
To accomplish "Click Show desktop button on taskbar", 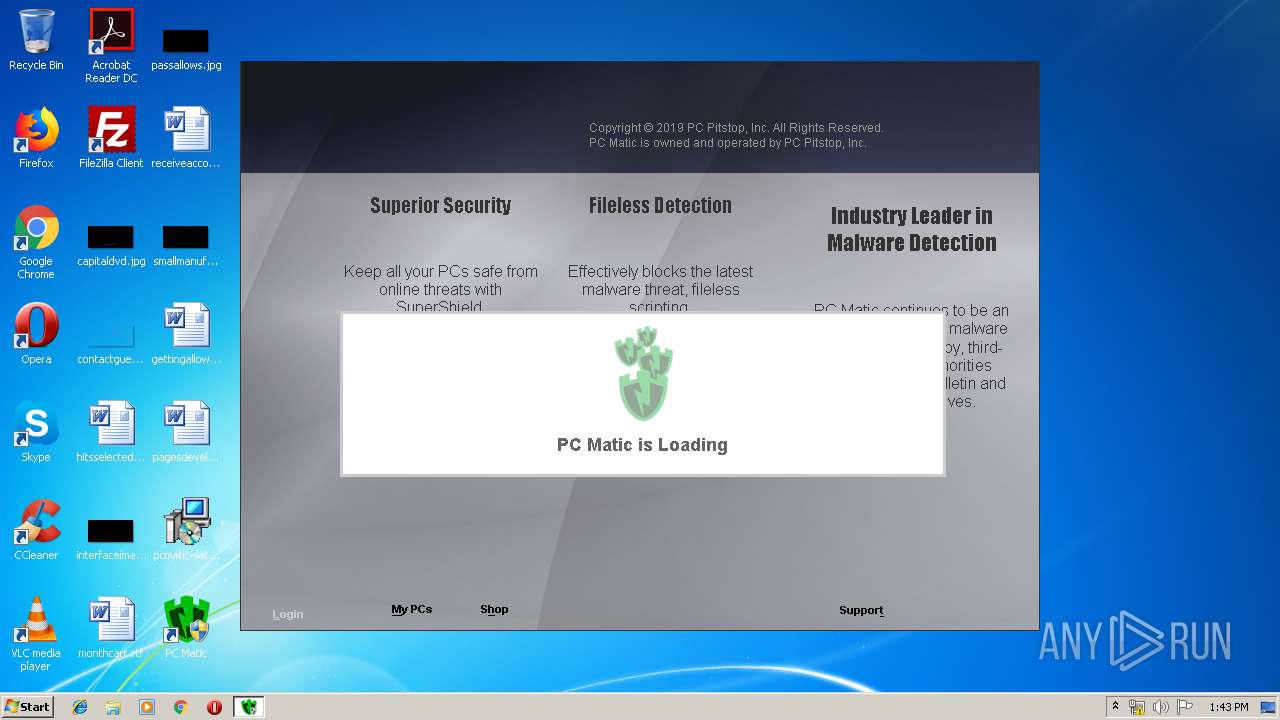I will [1269, 707].
